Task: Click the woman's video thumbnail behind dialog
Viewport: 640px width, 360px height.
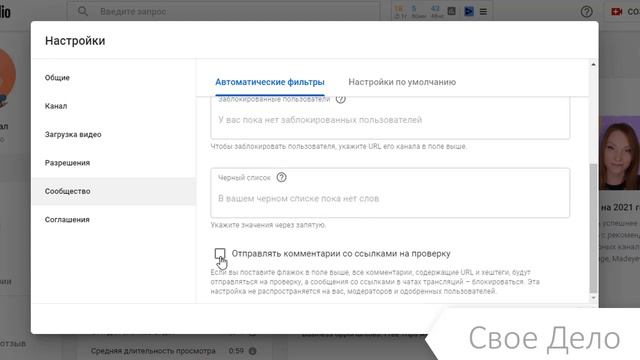Action: click(x=619, y=153)
